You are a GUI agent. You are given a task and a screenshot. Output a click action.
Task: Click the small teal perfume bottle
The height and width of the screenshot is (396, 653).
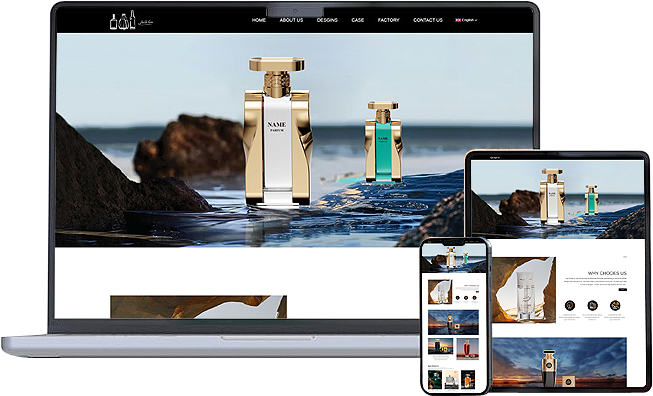(x=383, y=142)
